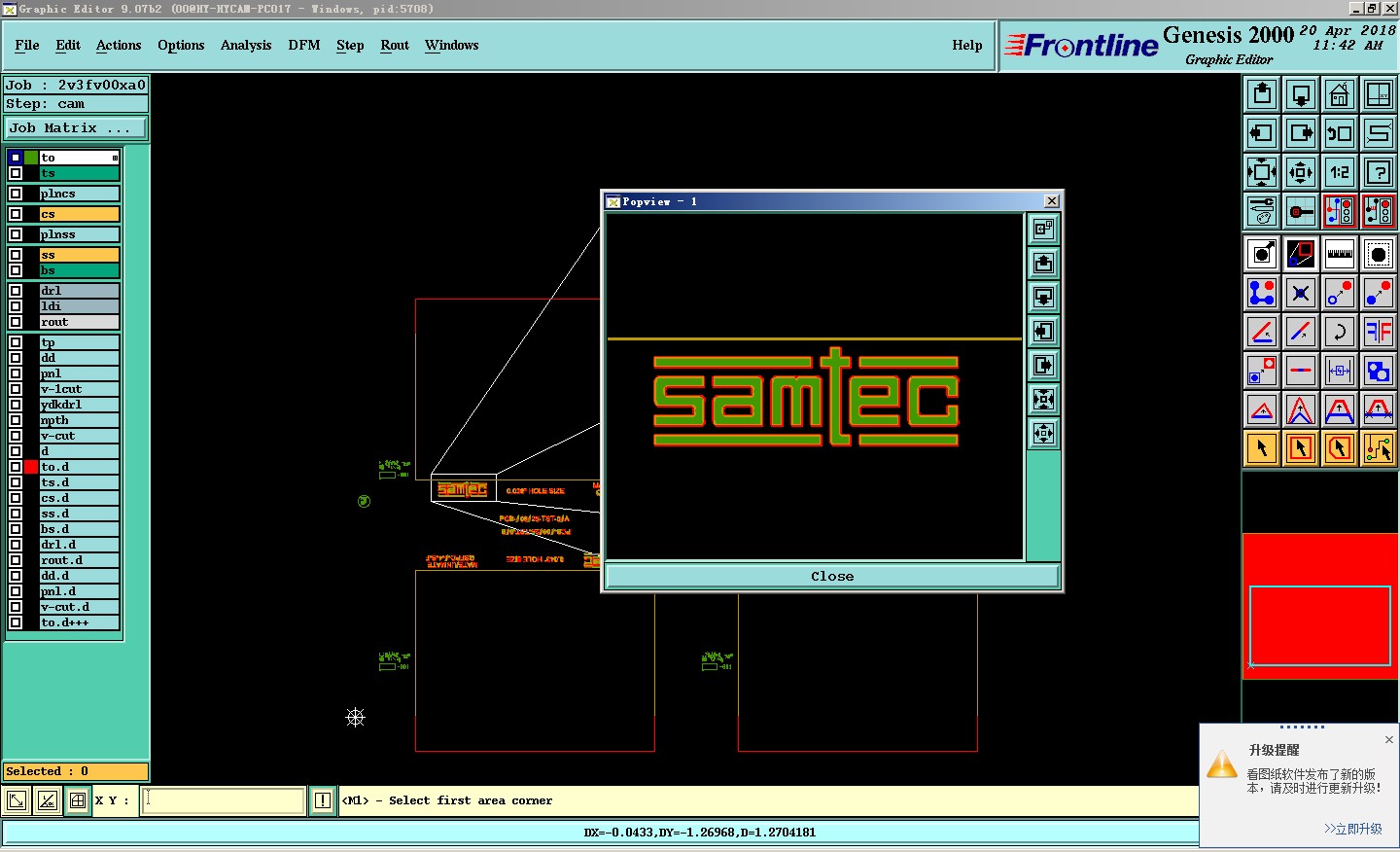This screenshot has width=1400, height=852.
Task: Click the red overview thumbnail panel
Action: tap(1320, 606)
